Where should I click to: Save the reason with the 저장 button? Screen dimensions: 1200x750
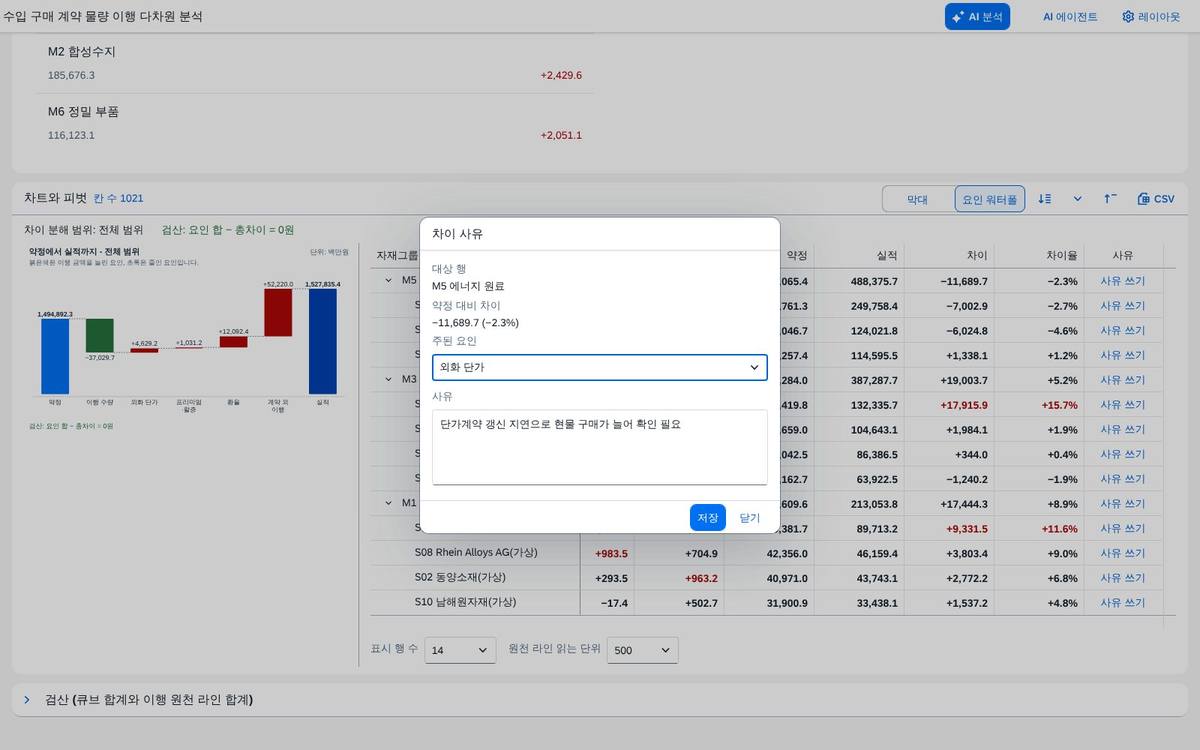[708, 517]
